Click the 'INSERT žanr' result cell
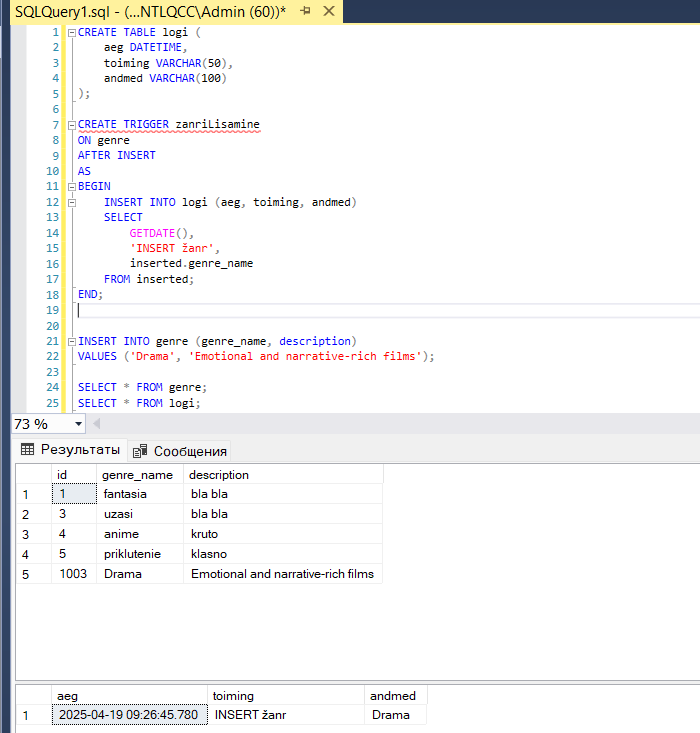The image size is (700, 733). click(x=286, y=715)
